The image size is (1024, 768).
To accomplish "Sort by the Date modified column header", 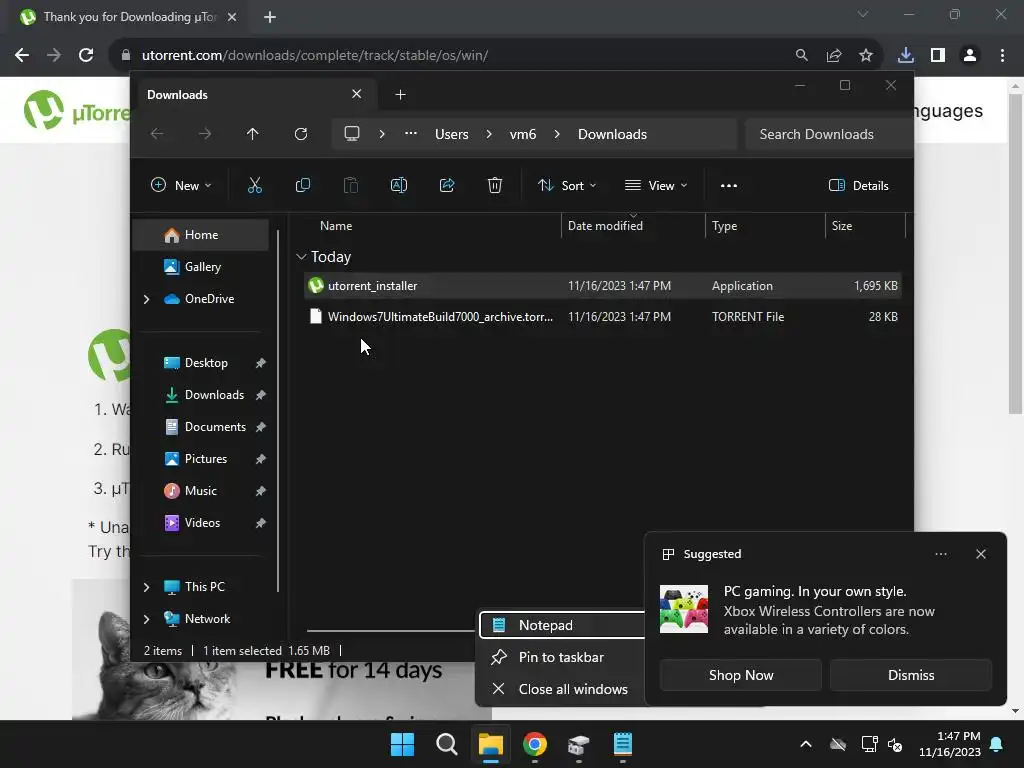I will (605, 225).
